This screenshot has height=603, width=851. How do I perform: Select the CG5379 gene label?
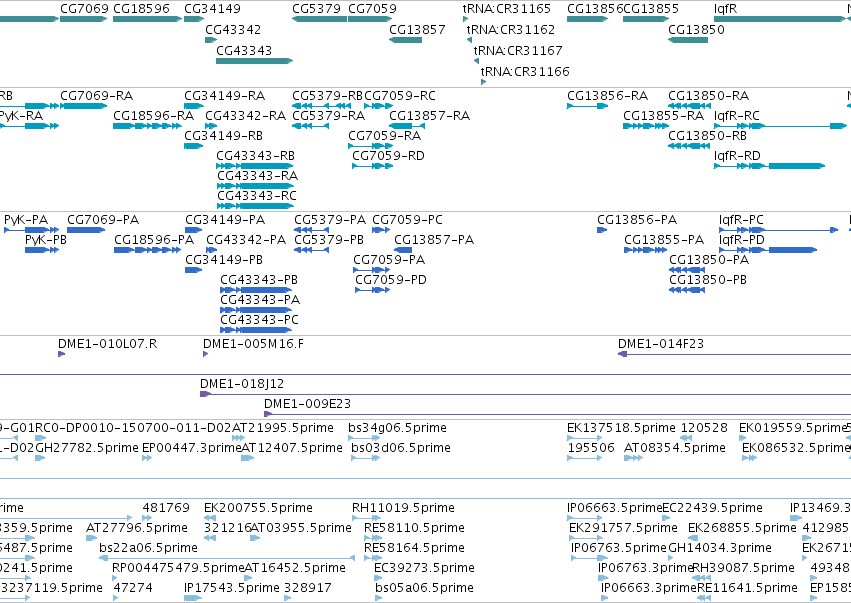point(316,9)
